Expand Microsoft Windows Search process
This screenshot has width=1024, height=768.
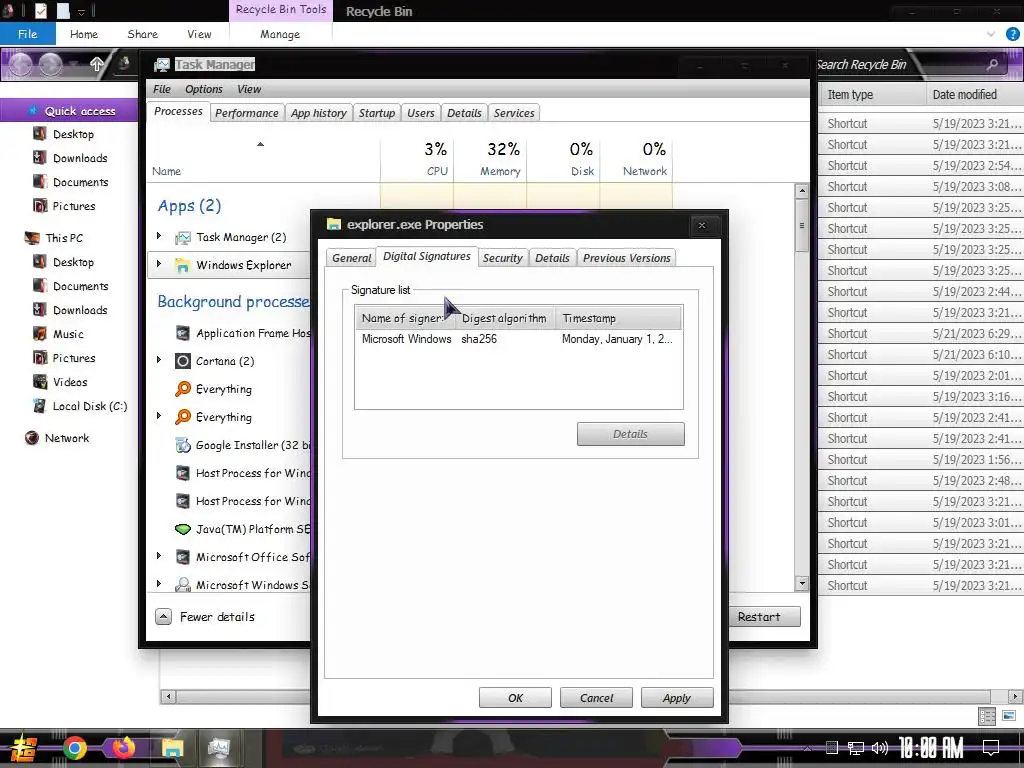coord(159,584)
